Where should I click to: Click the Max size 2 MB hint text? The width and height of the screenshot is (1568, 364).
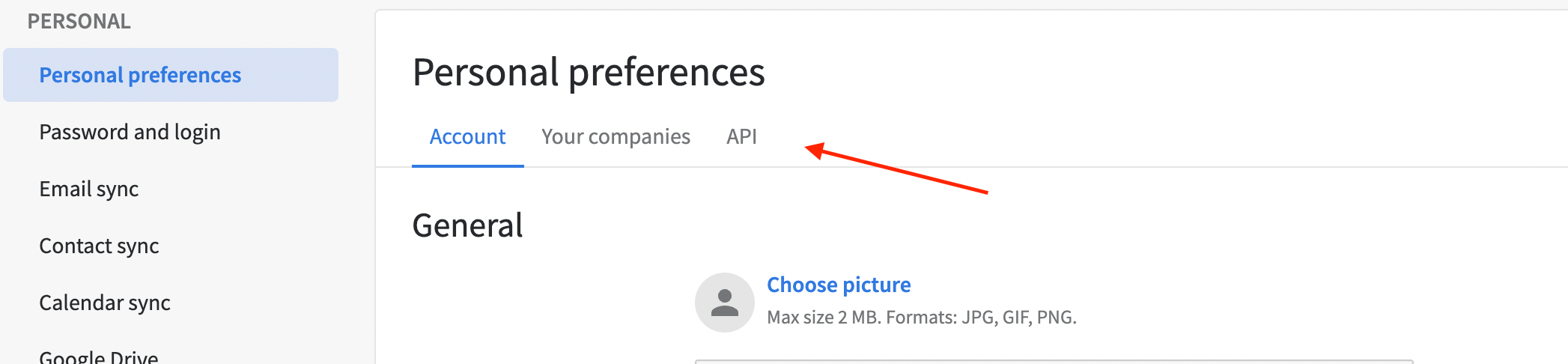click(922, 317)
